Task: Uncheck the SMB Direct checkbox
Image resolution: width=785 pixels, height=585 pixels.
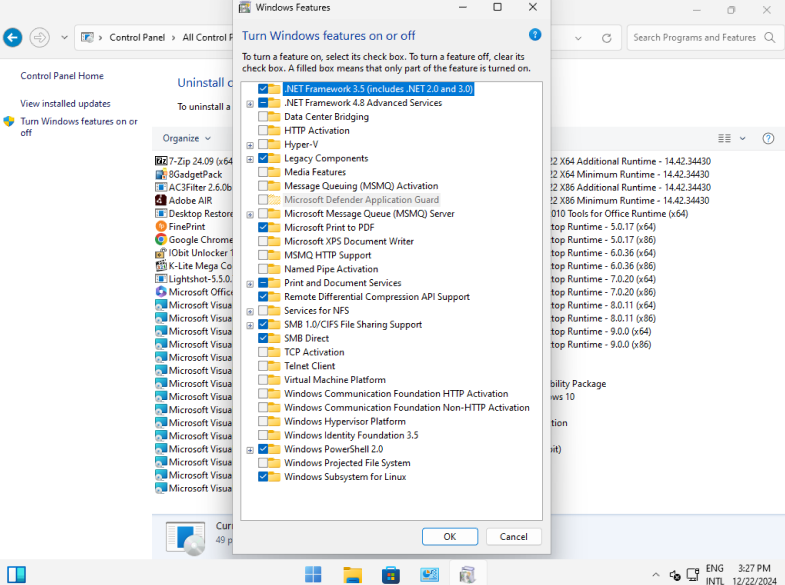Action: pos(263,338)
